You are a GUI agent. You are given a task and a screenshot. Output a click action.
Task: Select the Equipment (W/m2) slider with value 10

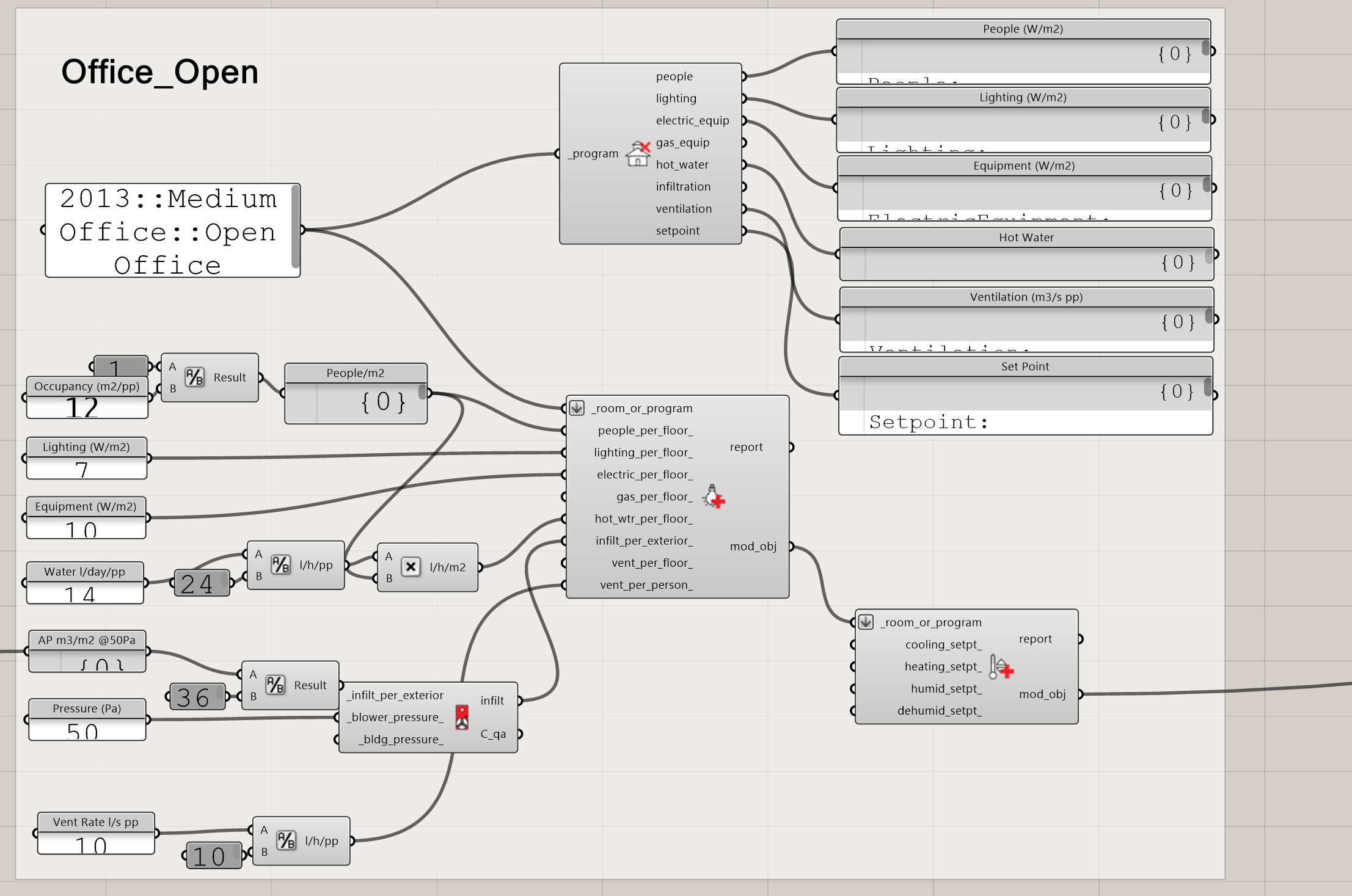[86, 518]
